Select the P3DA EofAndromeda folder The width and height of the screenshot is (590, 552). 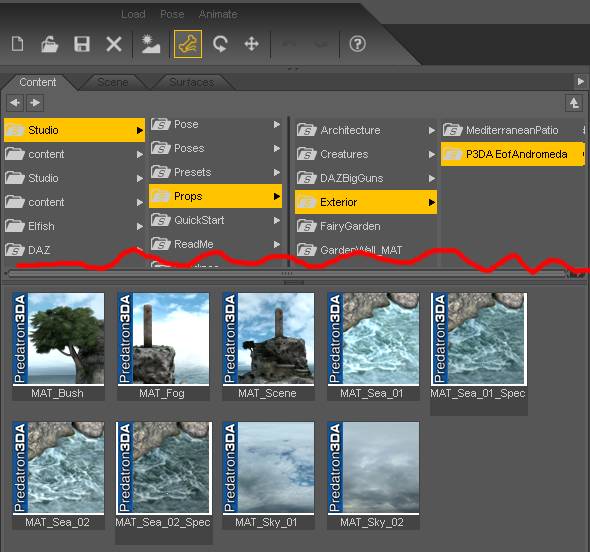tap(513, 154)
